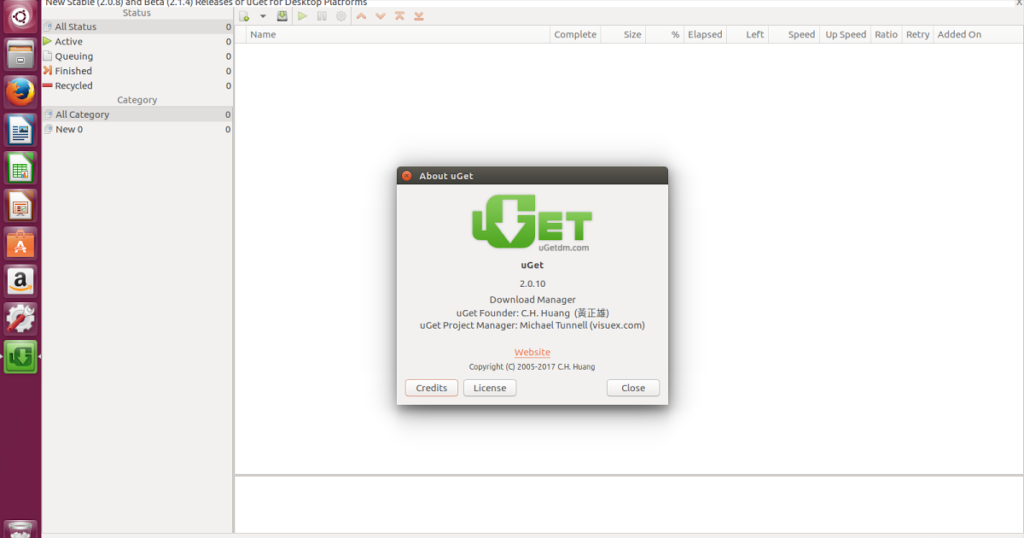Click the Move to Bottom icon
Screen dimensions: 1024x538
419,16
